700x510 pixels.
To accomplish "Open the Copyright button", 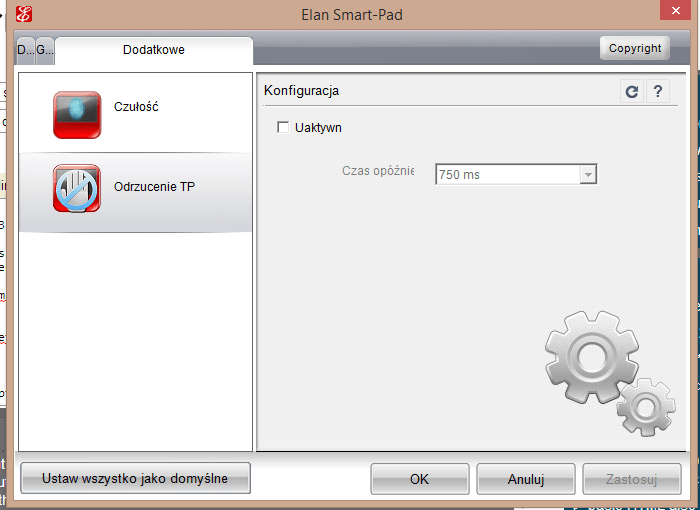I will tap(634, 48).
